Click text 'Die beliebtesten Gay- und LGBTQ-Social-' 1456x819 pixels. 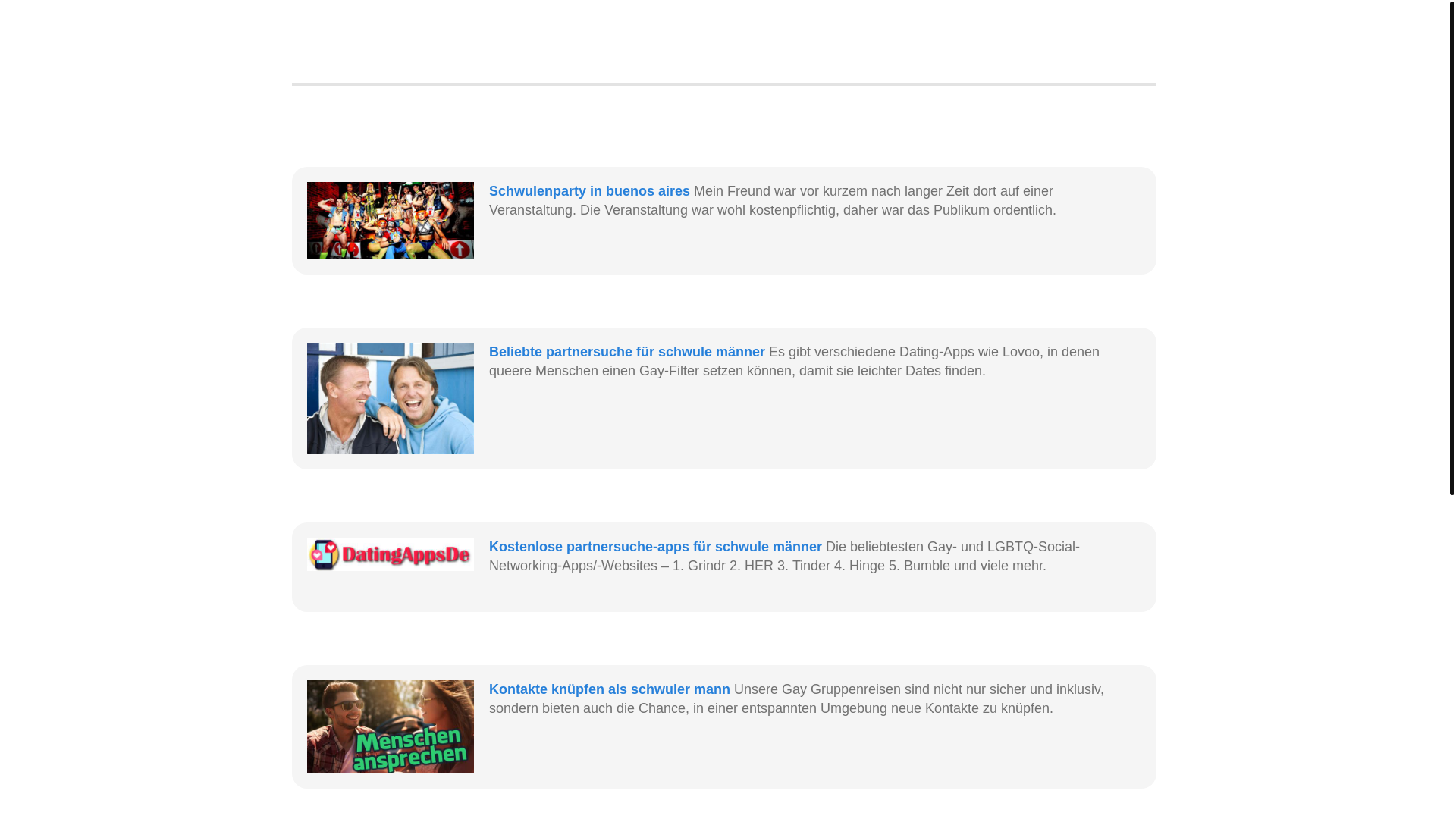(x=952, y=547)
